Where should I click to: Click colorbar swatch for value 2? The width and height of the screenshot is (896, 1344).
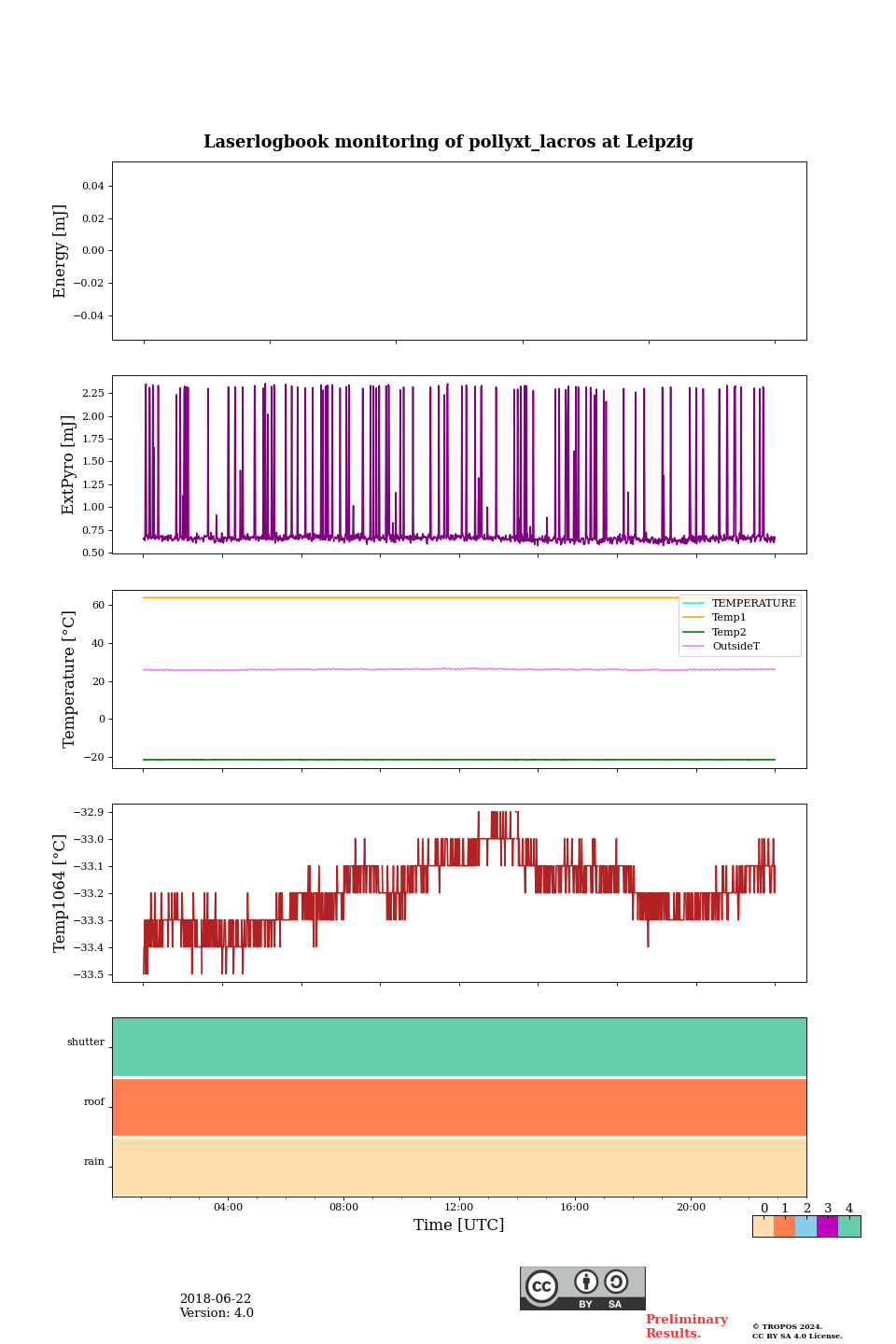coord(806,1226)
